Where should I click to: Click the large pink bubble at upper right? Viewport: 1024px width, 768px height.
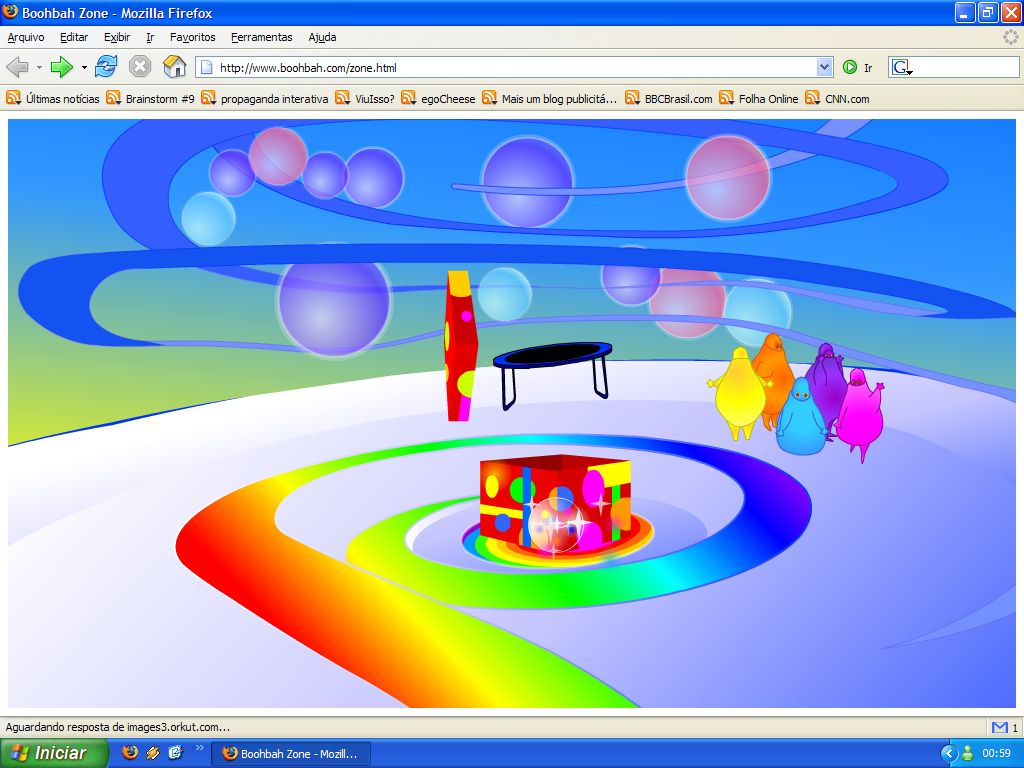click(x=728, y=177)
